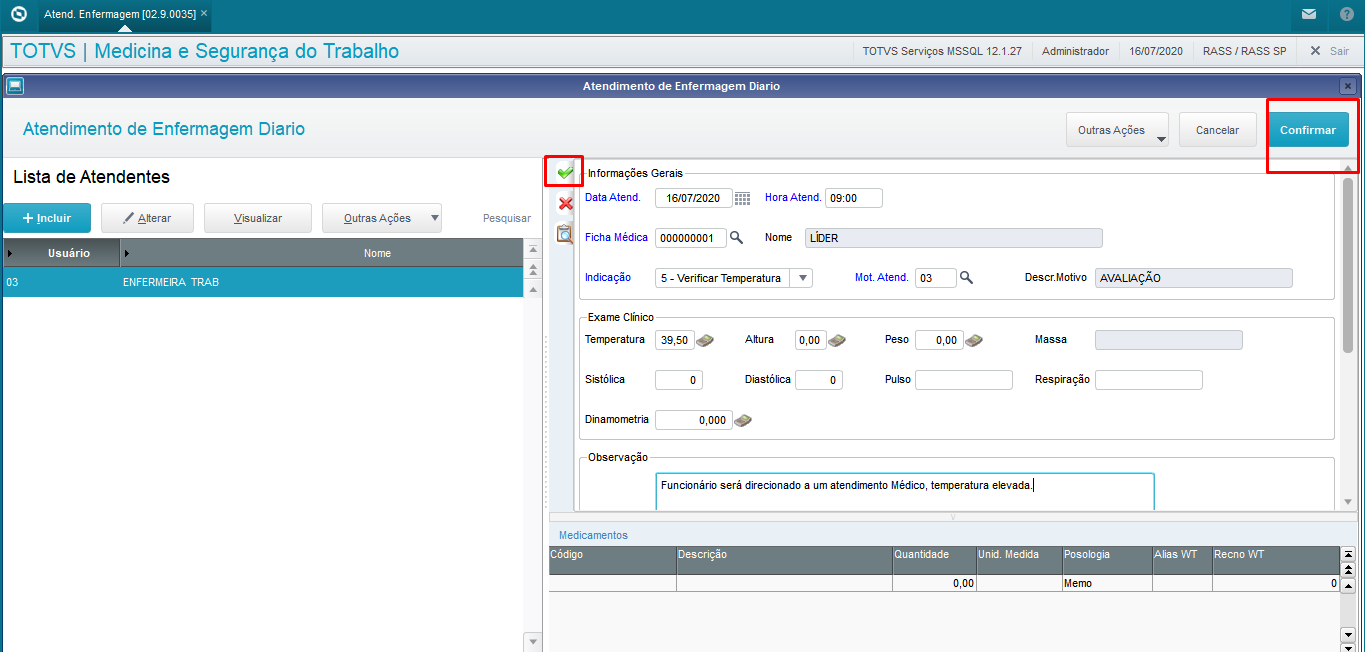1365x652 pixels.
Task: Open the calculator icon next to Dinamometria
Action: pyautogui.click(x=743, y=420)
